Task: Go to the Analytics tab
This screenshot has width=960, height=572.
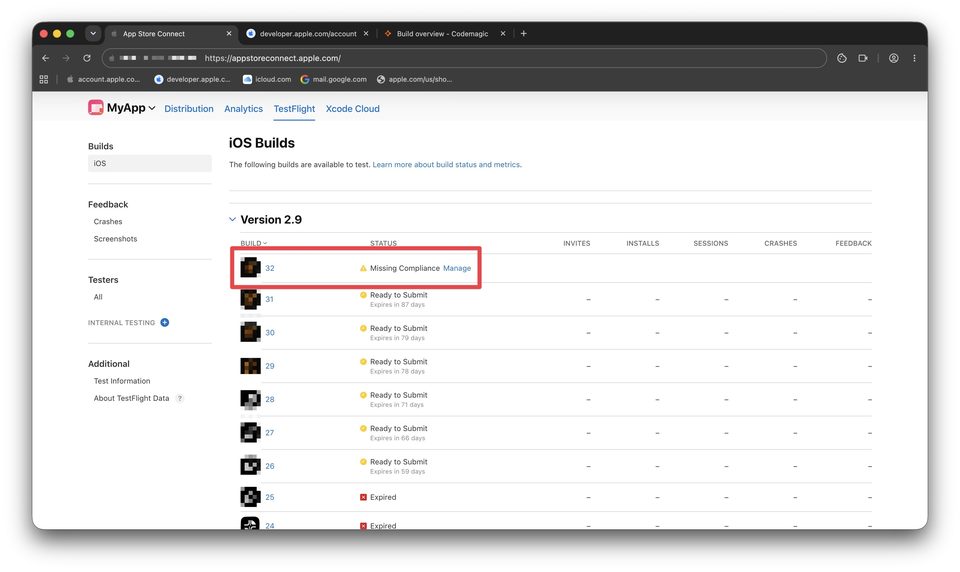Action: [243, 109]
